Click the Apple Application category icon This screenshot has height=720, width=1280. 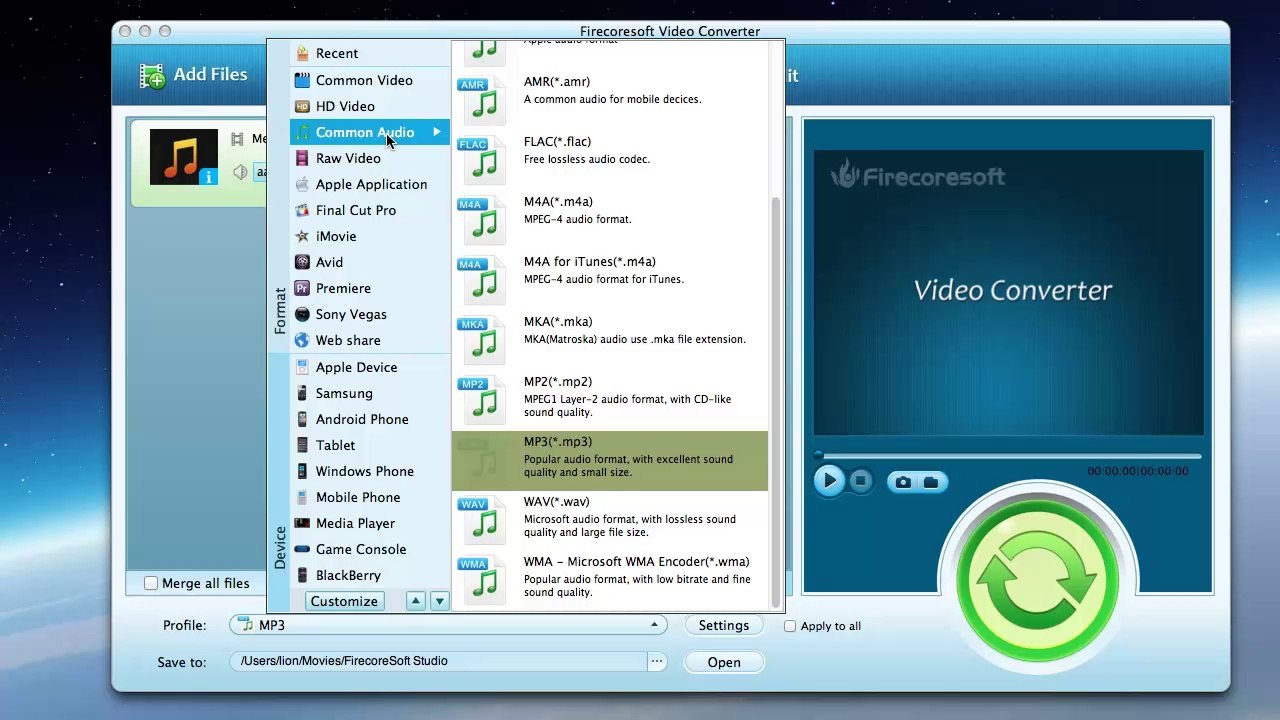point(302,184)
